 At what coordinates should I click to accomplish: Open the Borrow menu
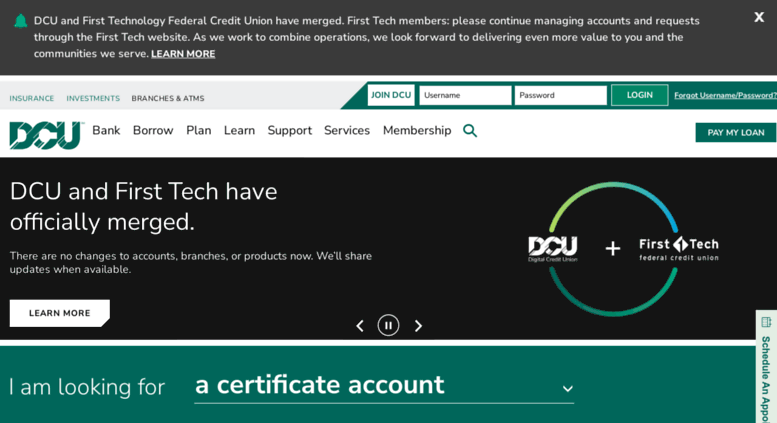[x=153, y=130]
